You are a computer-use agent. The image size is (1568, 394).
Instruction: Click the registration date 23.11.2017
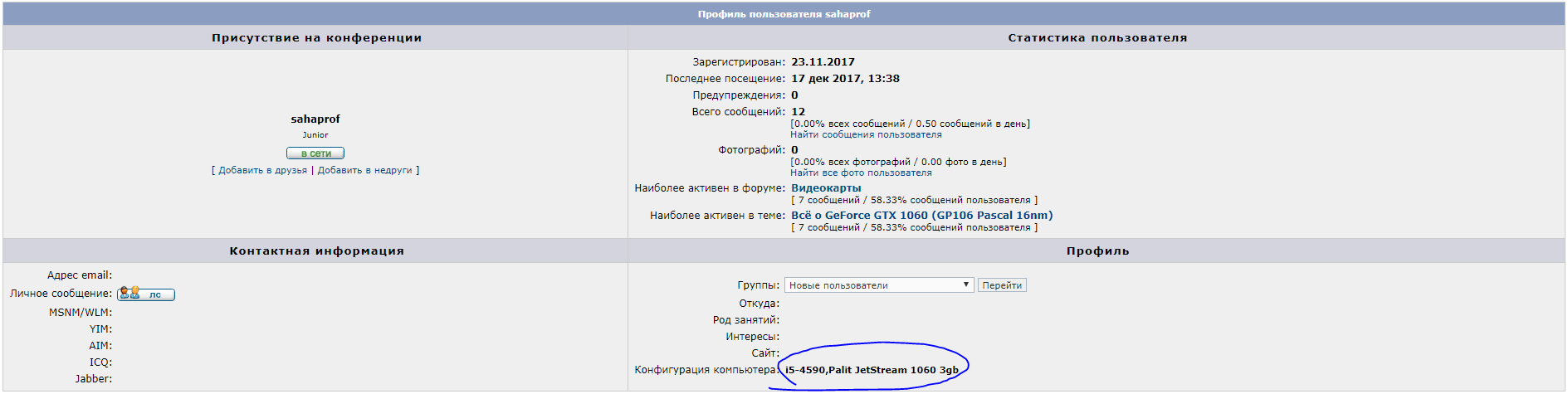(823, 62)
